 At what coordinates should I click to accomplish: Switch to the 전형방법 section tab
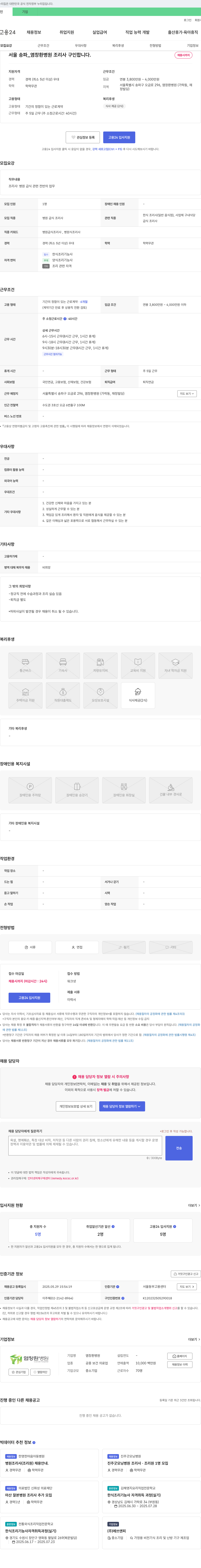coord(155,46)
